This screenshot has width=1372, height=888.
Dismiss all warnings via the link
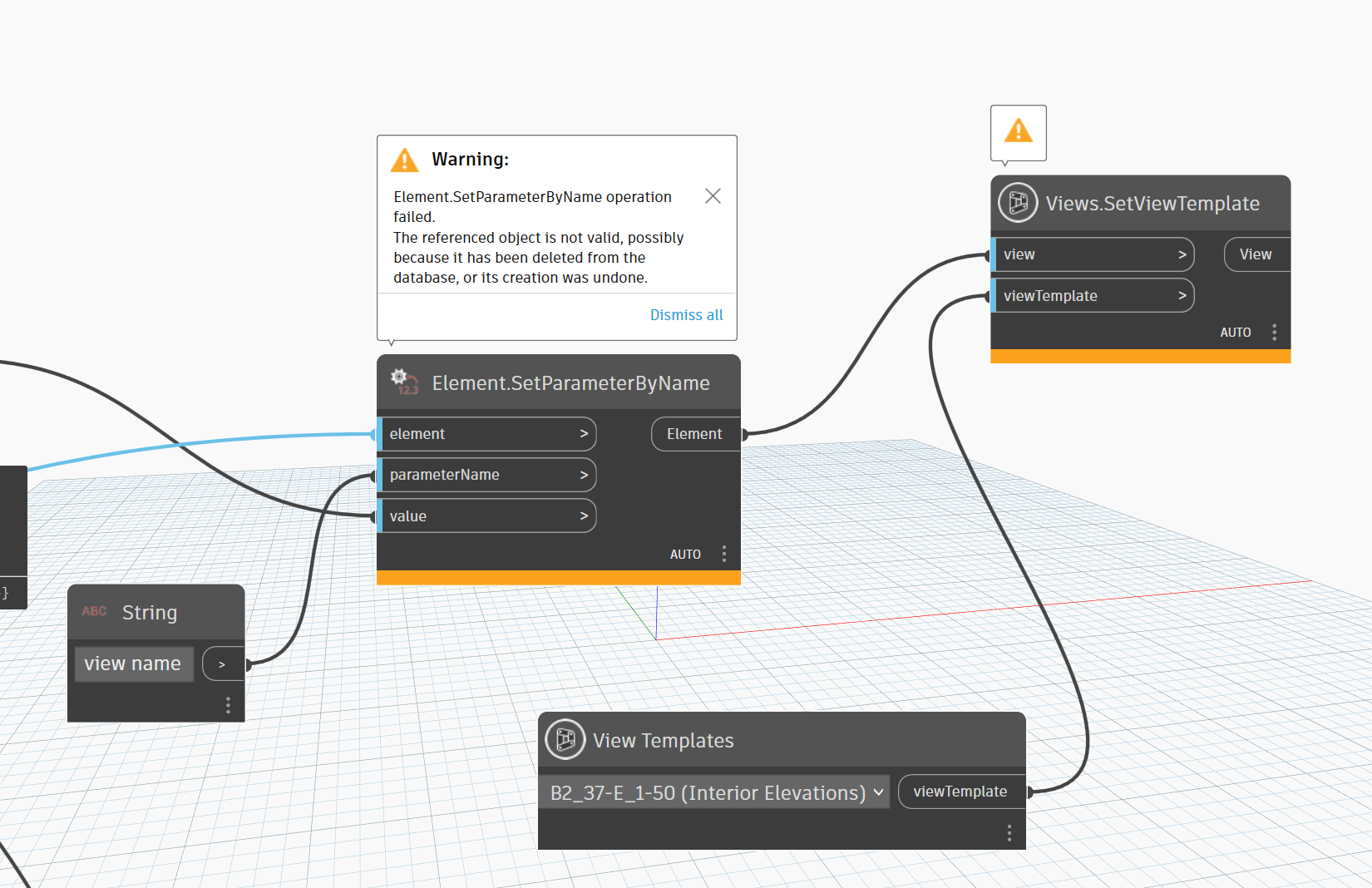[687, 315]
